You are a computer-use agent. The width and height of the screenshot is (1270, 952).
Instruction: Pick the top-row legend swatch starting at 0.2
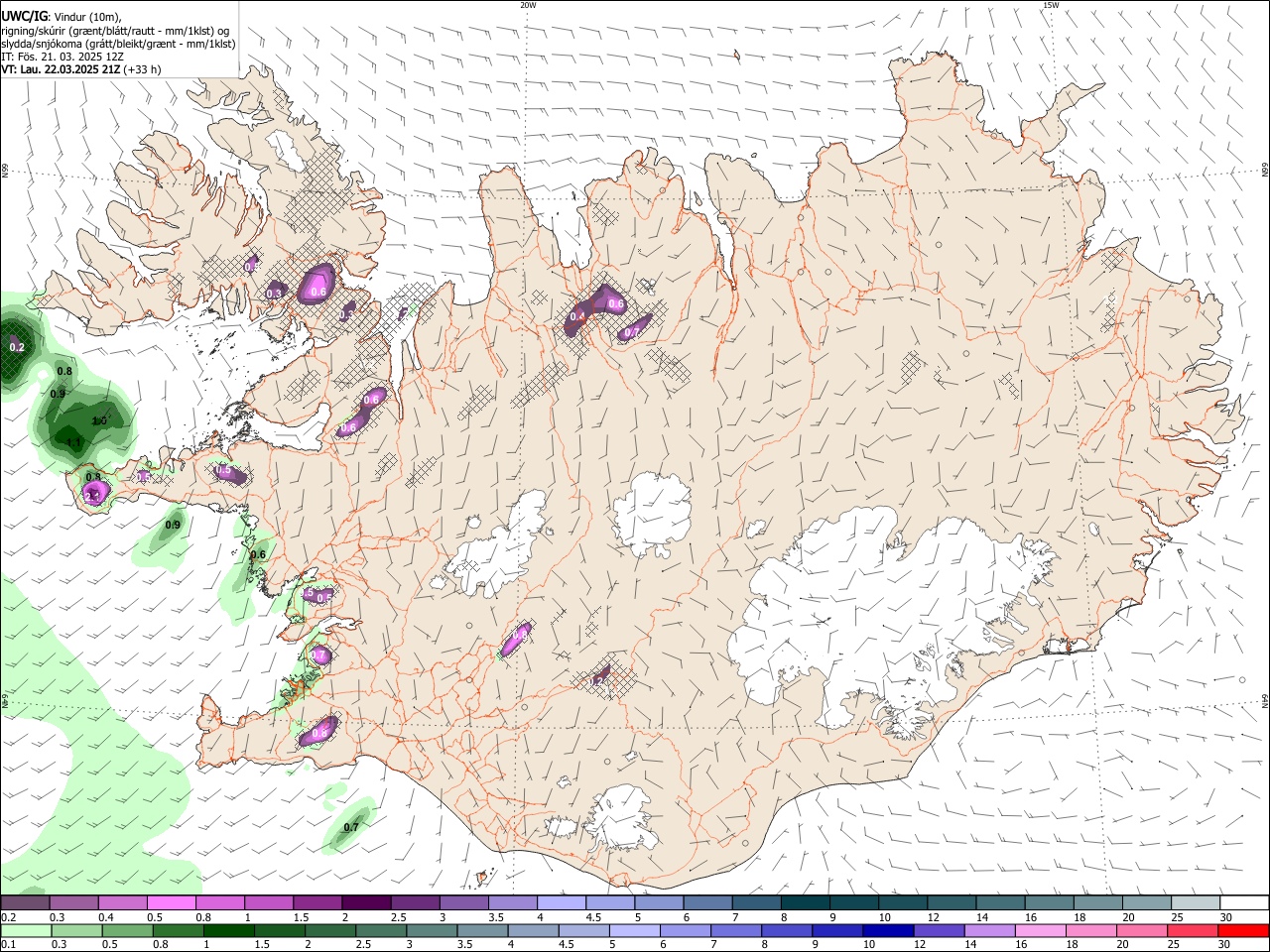tap(25, 902)
